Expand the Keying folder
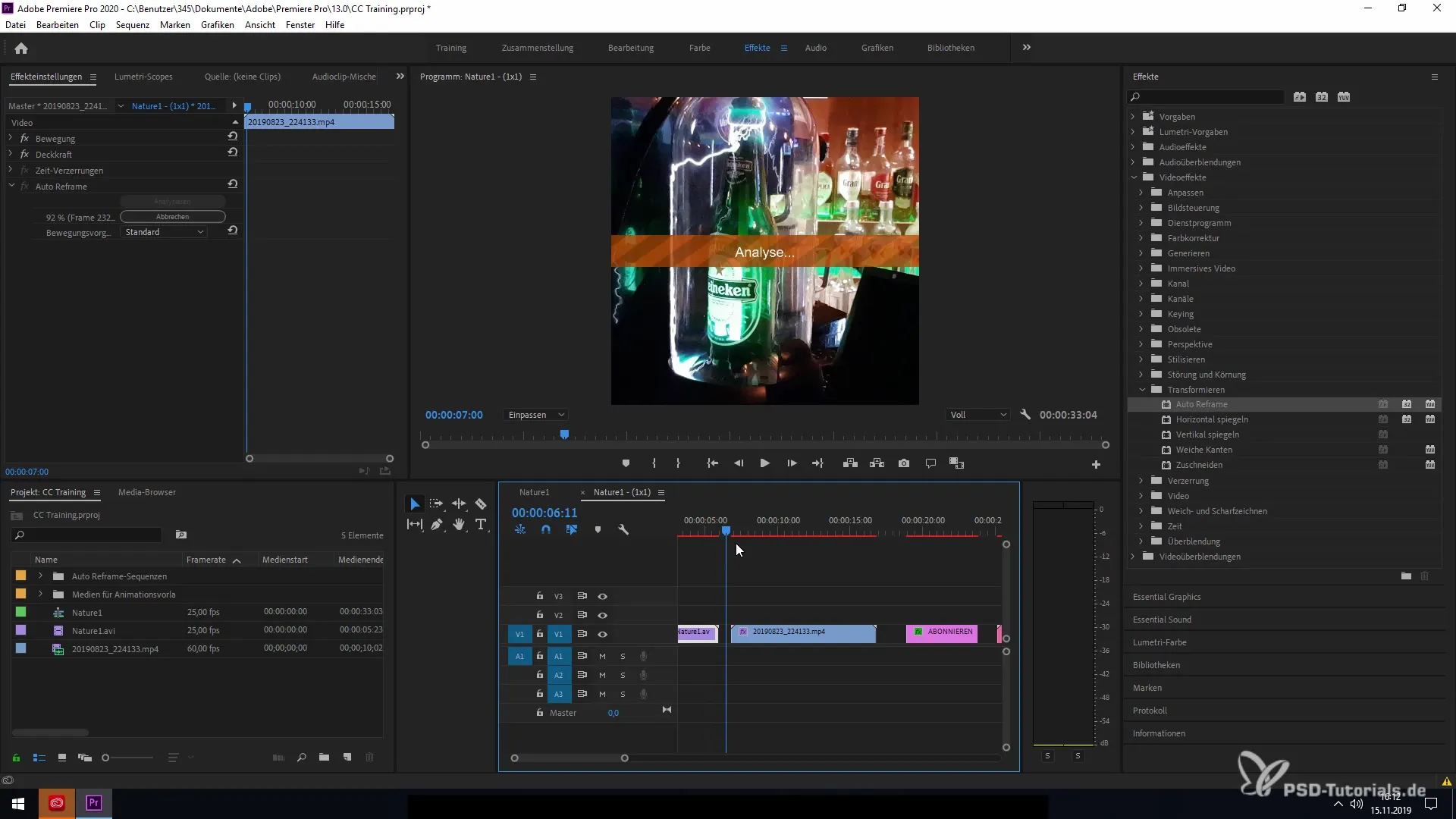The height and width of the screenshot is (819, 1456). tap(1141, 314)
